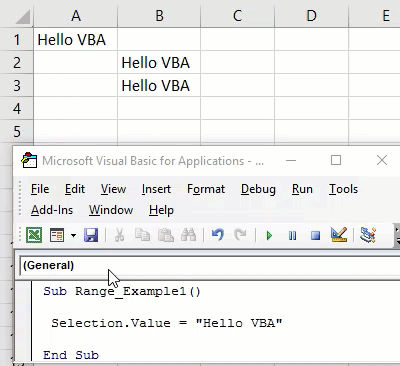The image size is (400, 366).
Task: Click row 1 header in Excel
Action: (x=17, y=39)
